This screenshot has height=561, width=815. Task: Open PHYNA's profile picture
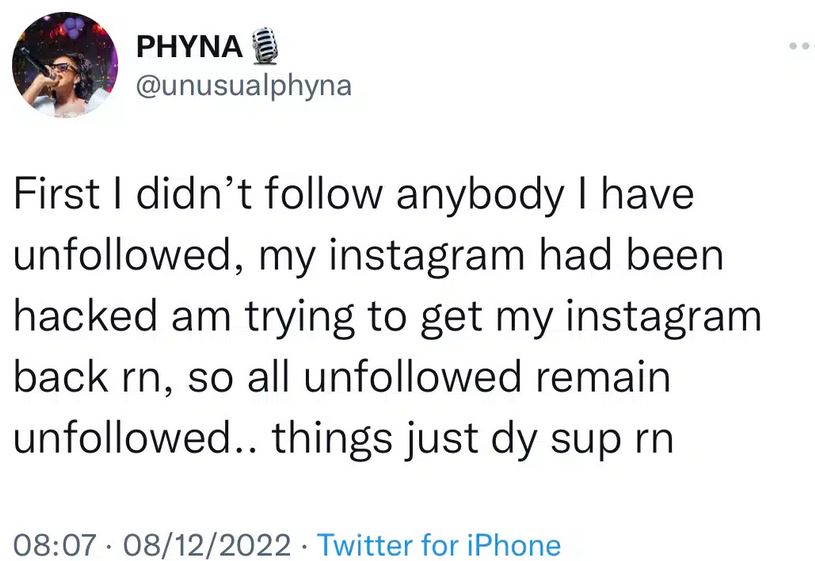pyautogui.click(x=65, y=66)
